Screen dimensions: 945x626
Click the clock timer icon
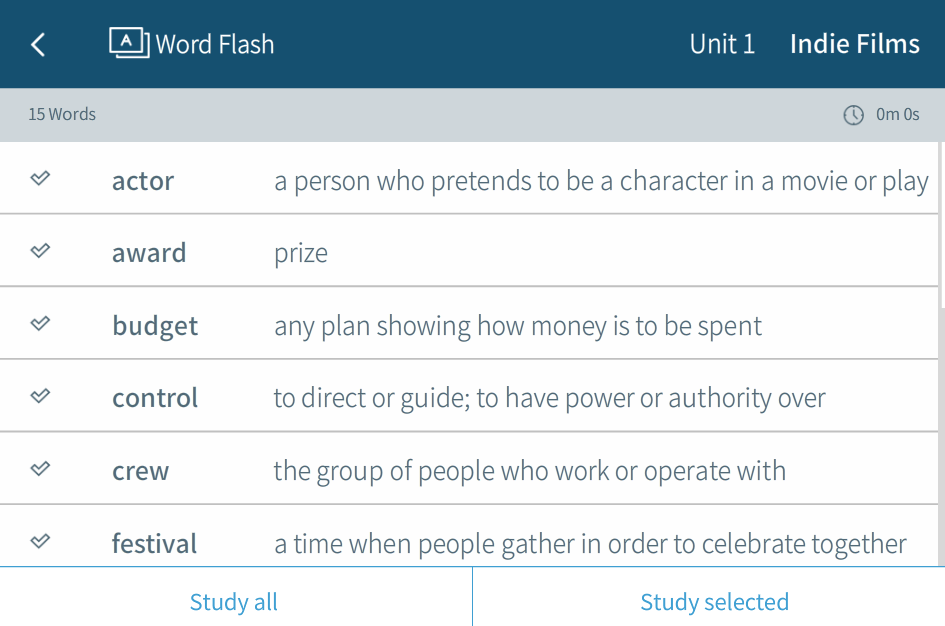tap(853, 115)
